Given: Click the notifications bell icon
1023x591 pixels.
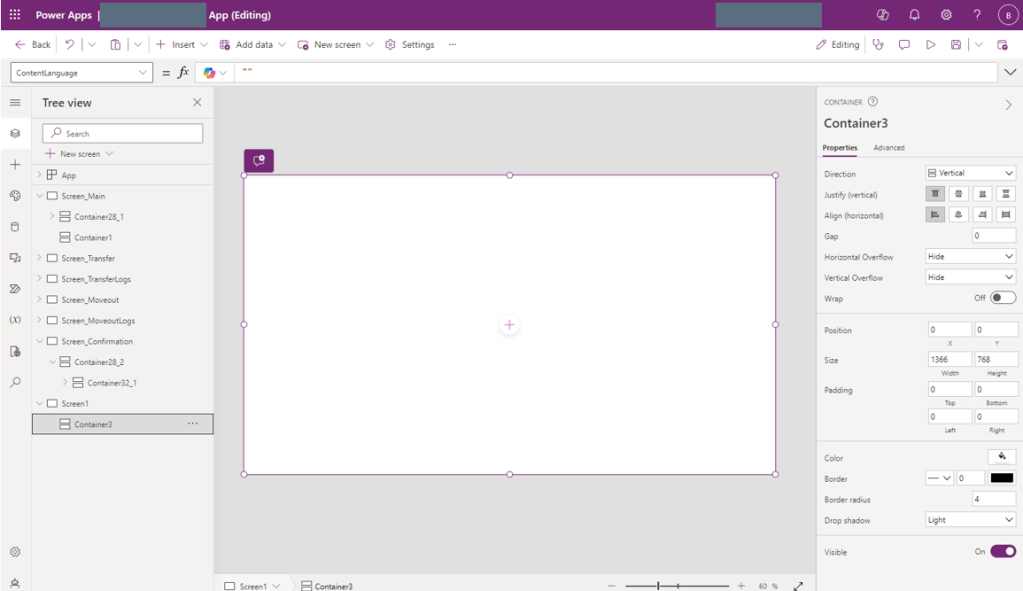Looking at the screenshot, I should pos(914,15).
